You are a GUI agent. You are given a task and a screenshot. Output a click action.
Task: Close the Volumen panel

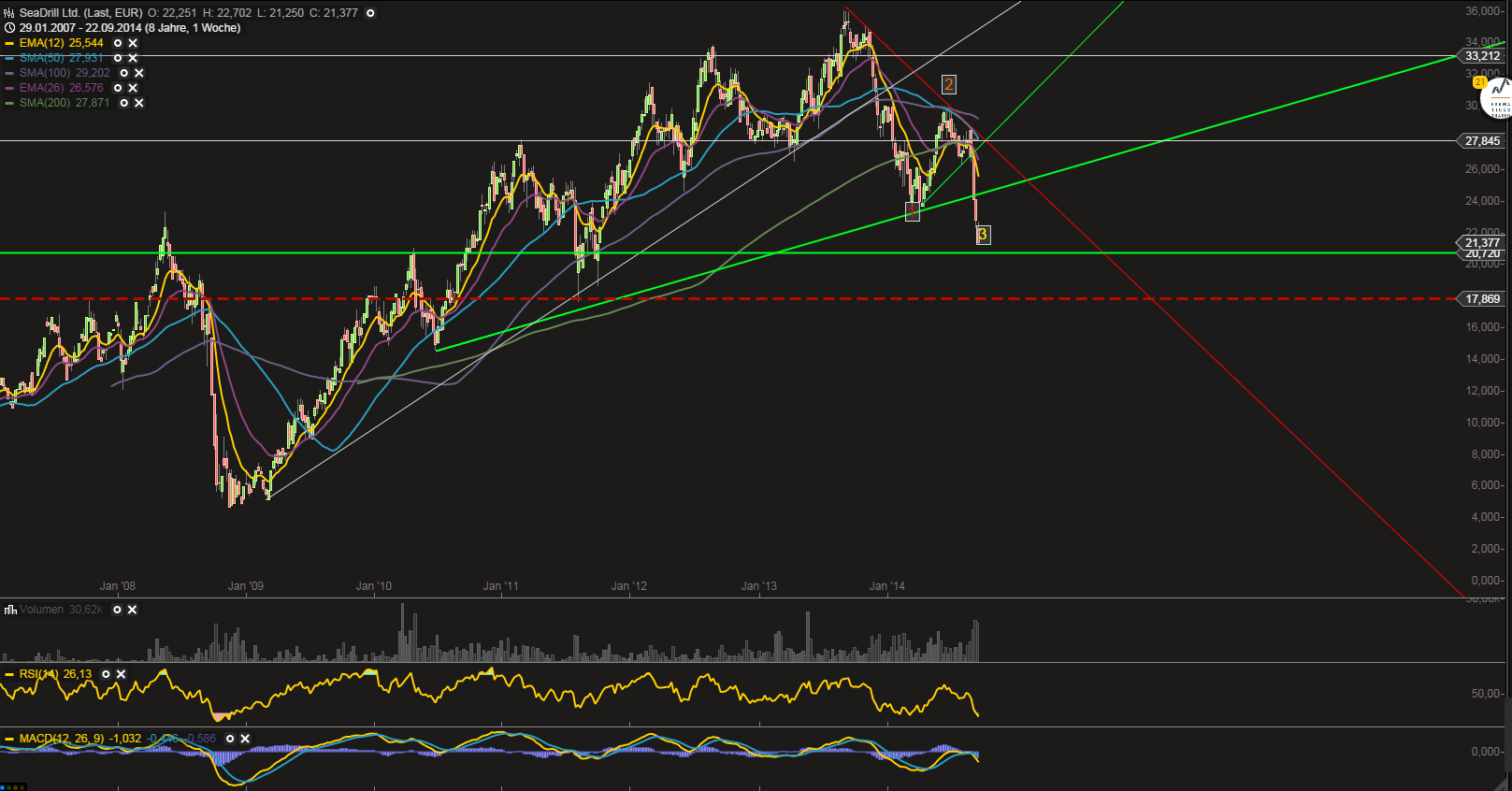132,610
